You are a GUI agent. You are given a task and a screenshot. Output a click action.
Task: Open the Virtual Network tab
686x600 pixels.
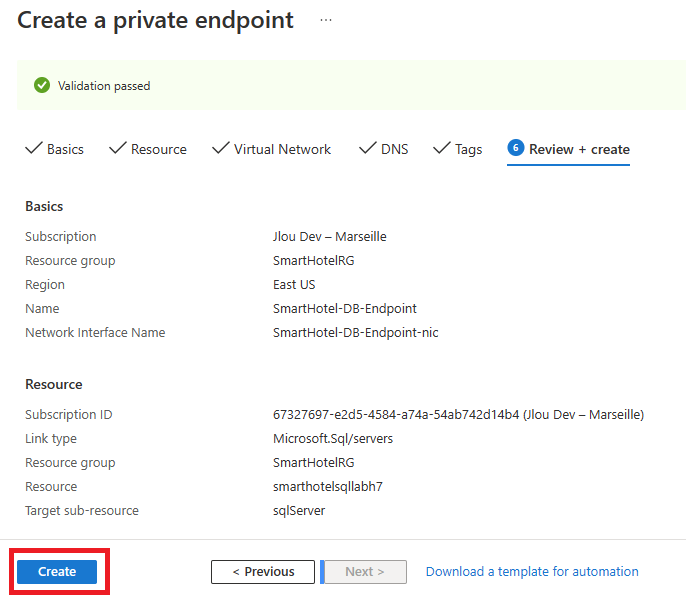tap(271, 149)
